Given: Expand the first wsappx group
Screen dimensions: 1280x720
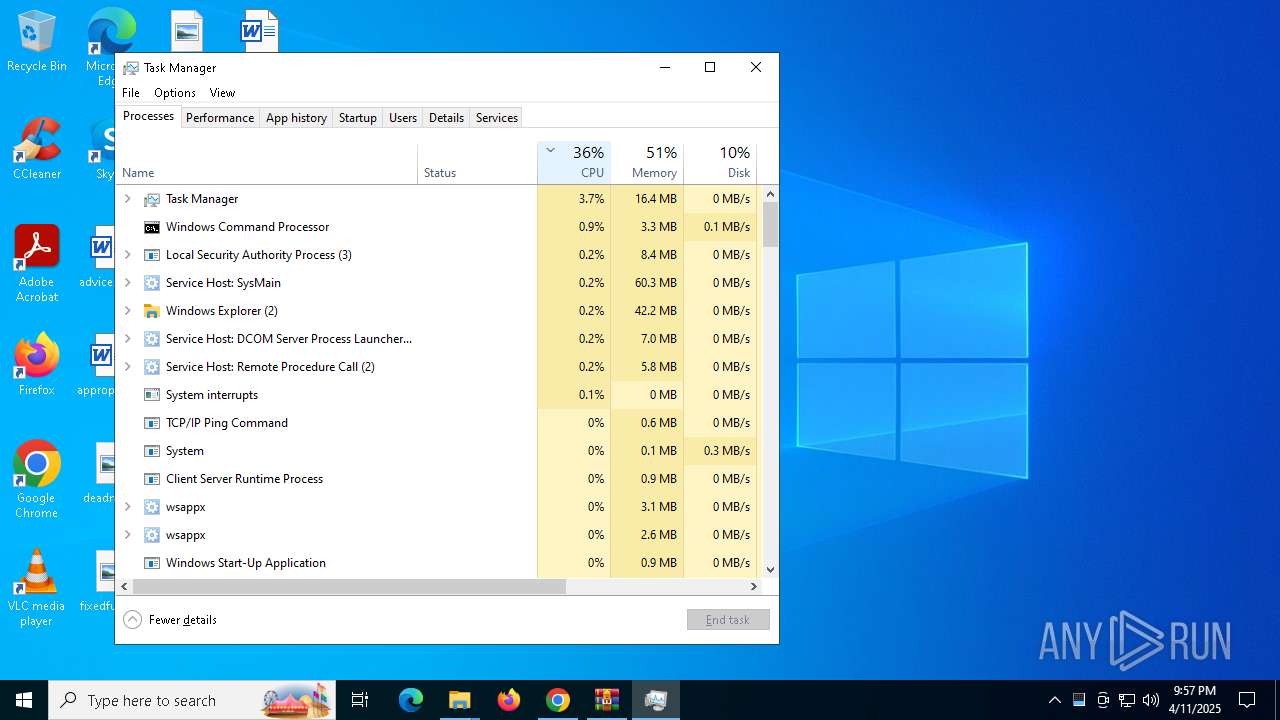Looking at the screenshot, I should pos(127,507).
